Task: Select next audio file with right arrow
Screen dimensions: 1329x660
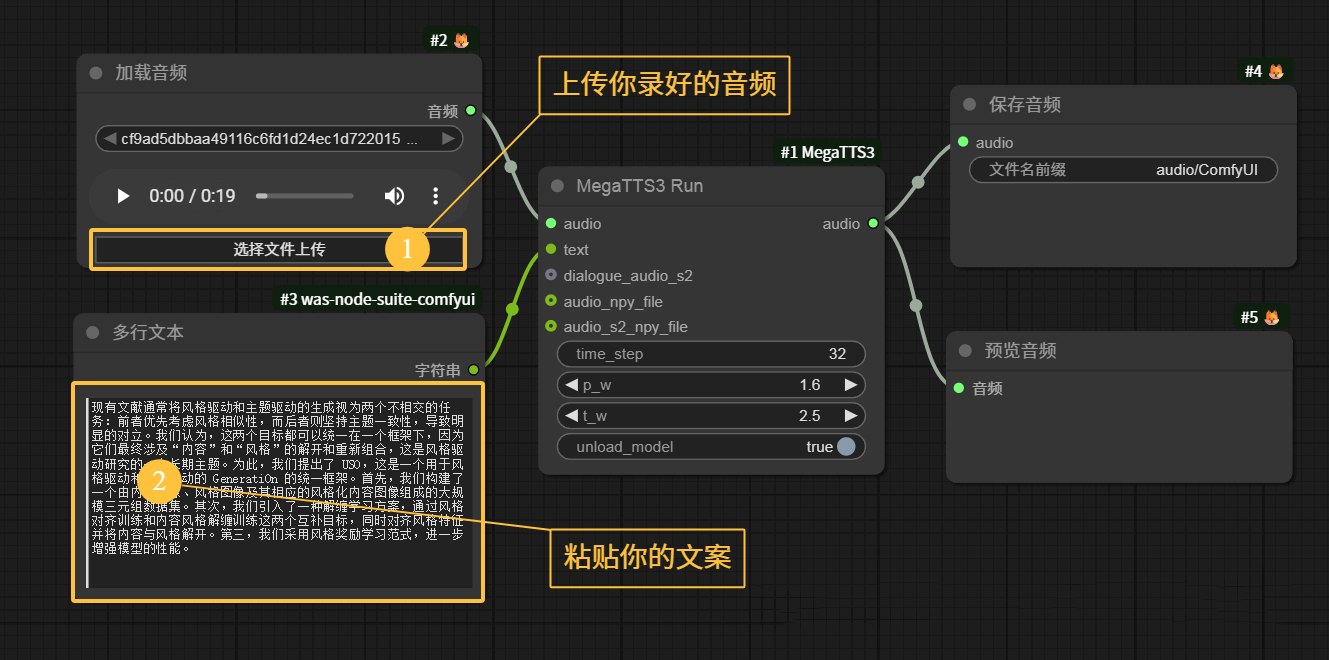Action: [449, 139]
